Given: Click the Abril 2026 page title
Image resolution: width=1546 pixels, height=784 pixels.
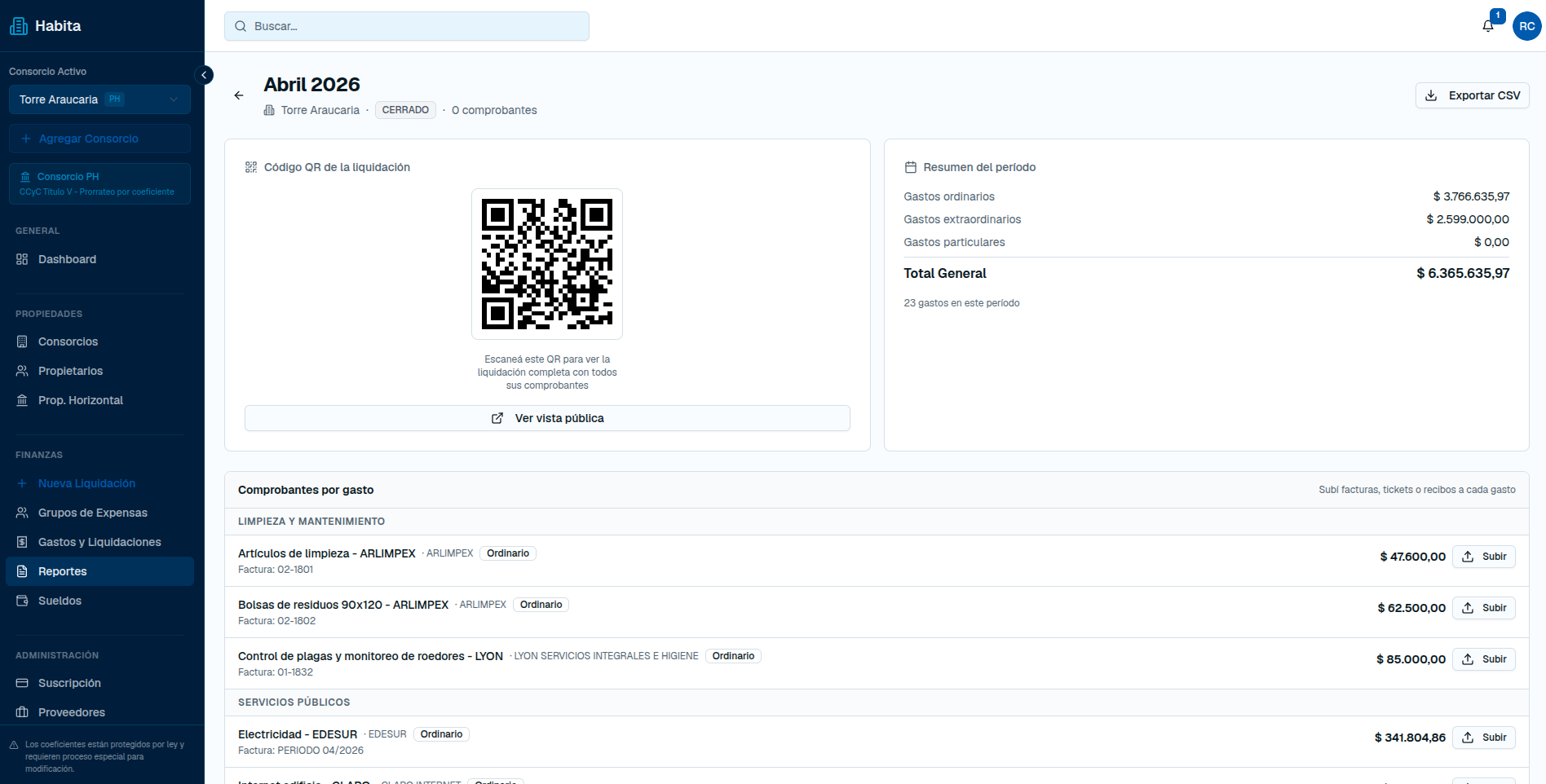Looking at the screenshot, I should pos(311,85).
